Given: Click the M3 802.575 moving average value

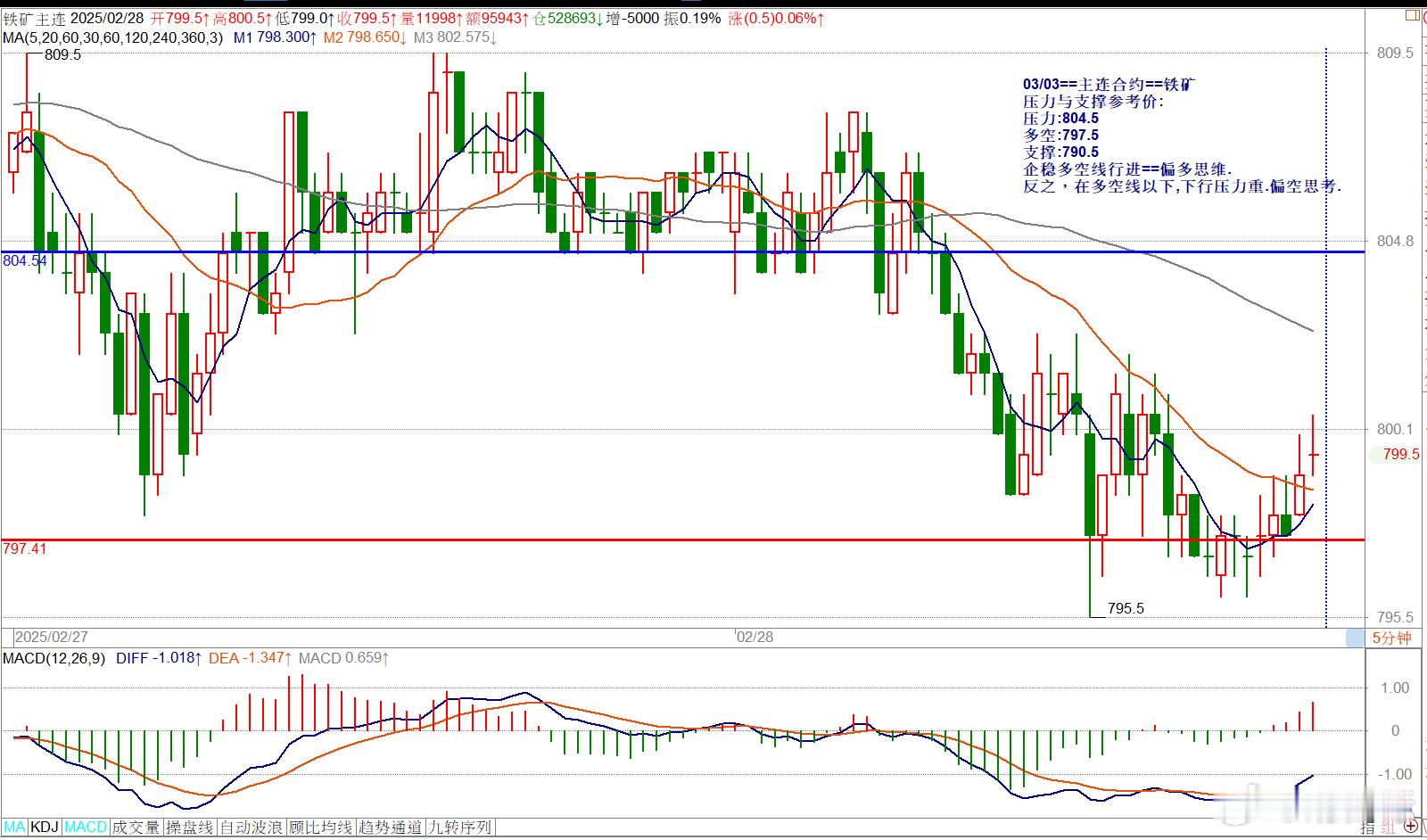Looking at the screenshot, I should (456, 37).
